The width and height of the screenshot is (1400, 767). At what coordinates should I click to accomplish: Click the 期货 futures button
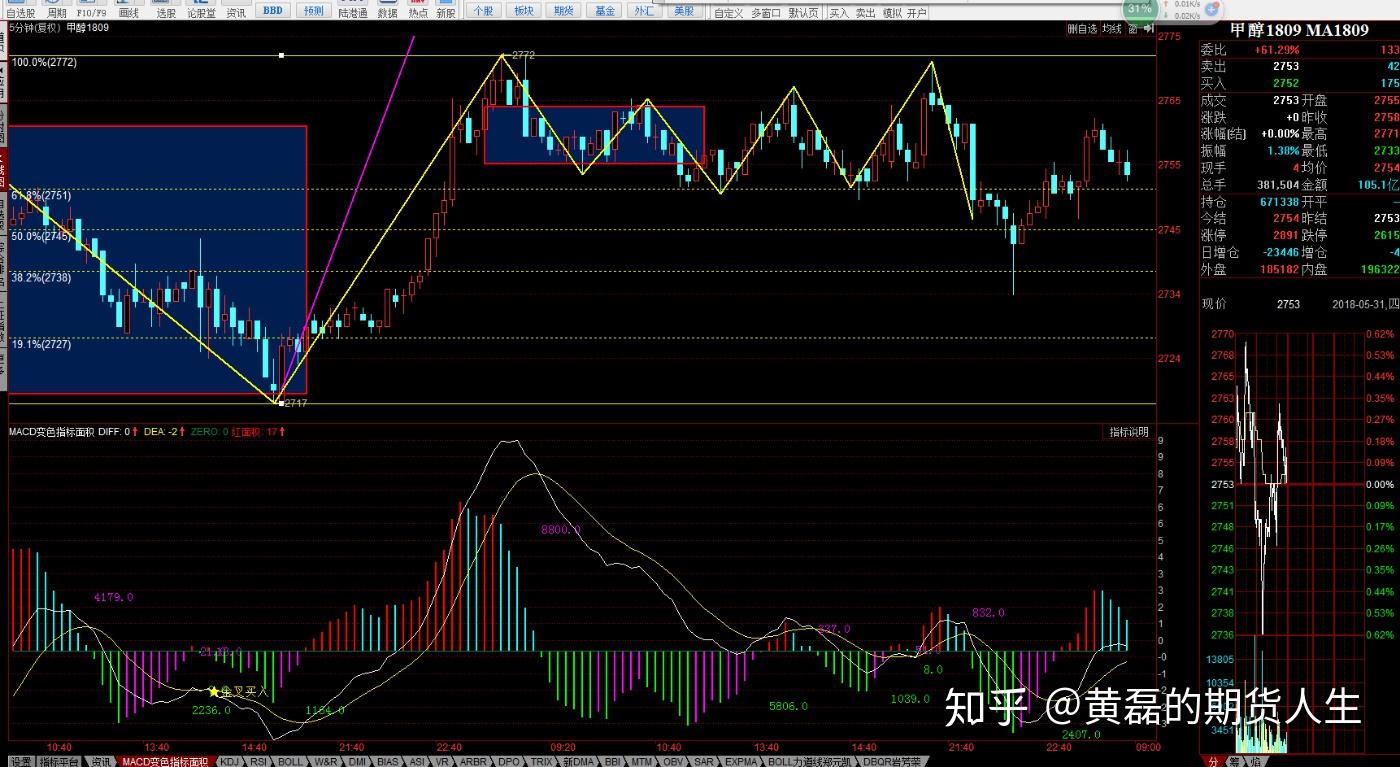click(x=564, y=11)
